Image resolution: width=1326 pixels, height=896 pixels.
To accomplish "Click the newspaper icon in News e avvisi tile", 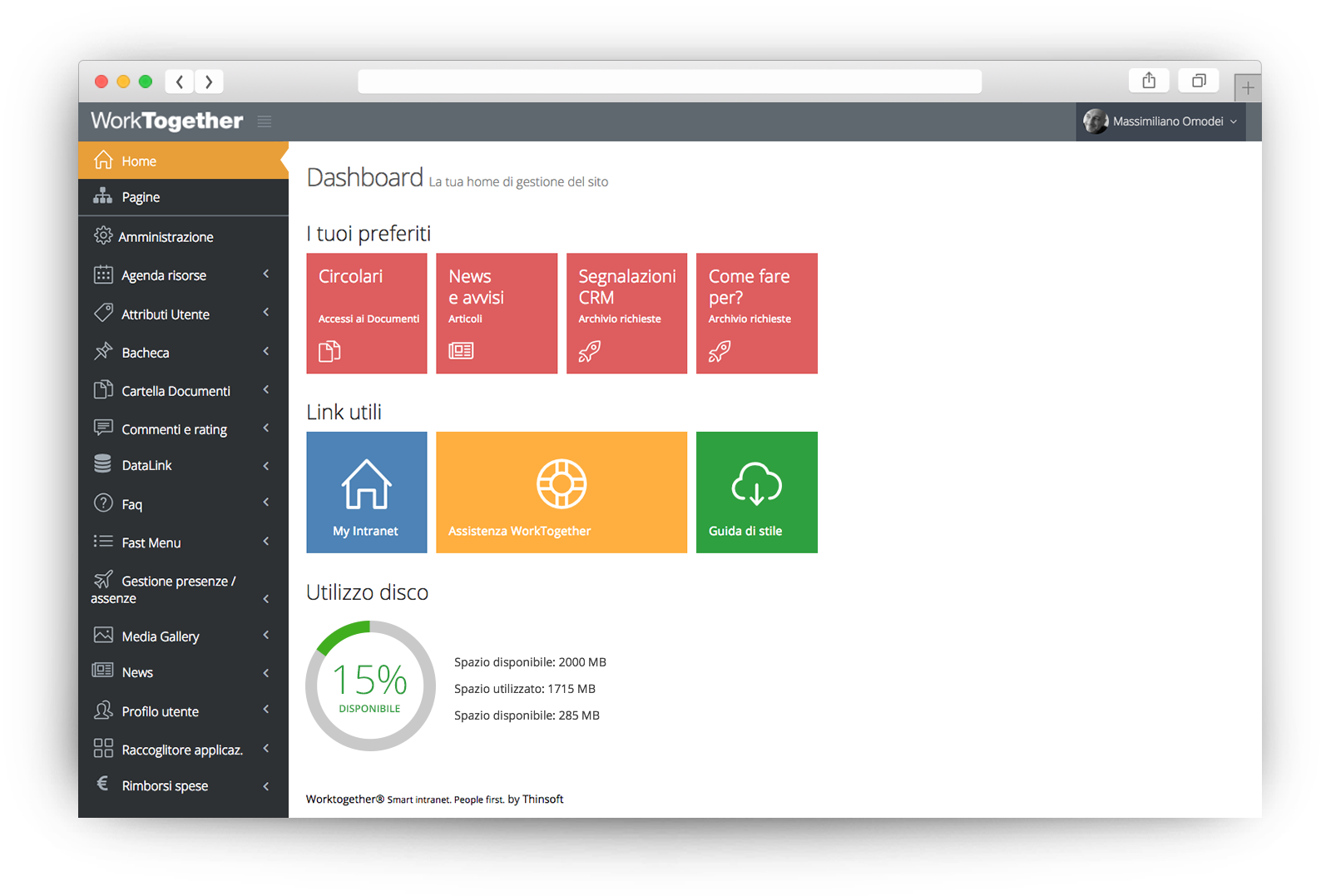I will tap(461, 351).
